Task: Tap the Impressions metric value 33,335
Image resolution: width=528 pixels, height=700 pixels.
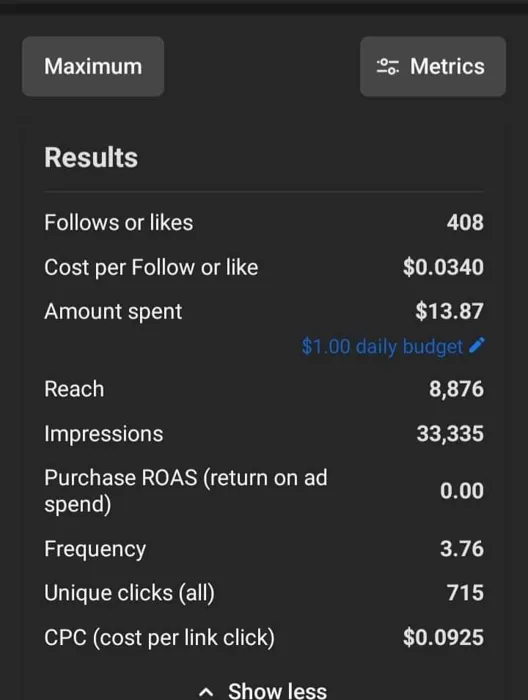Action: coord(450,433)
